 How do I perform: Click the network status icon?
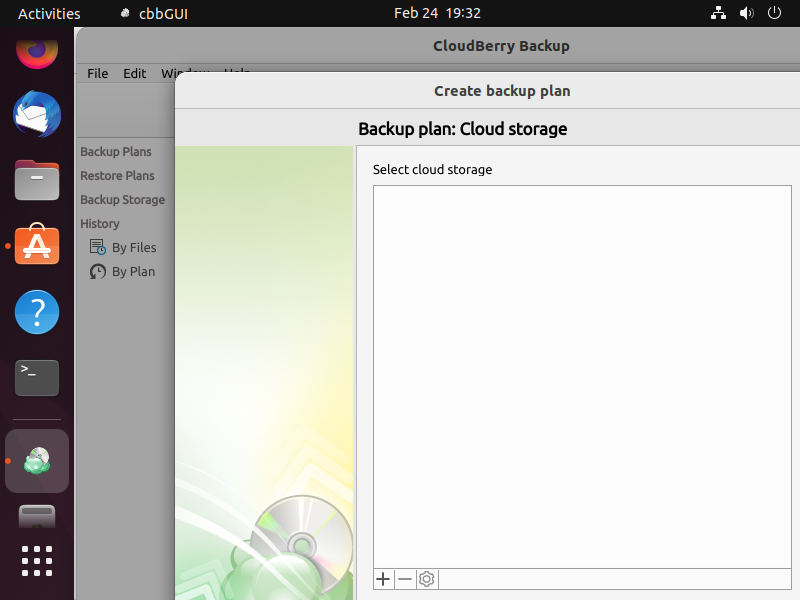[x=718, y=13]
